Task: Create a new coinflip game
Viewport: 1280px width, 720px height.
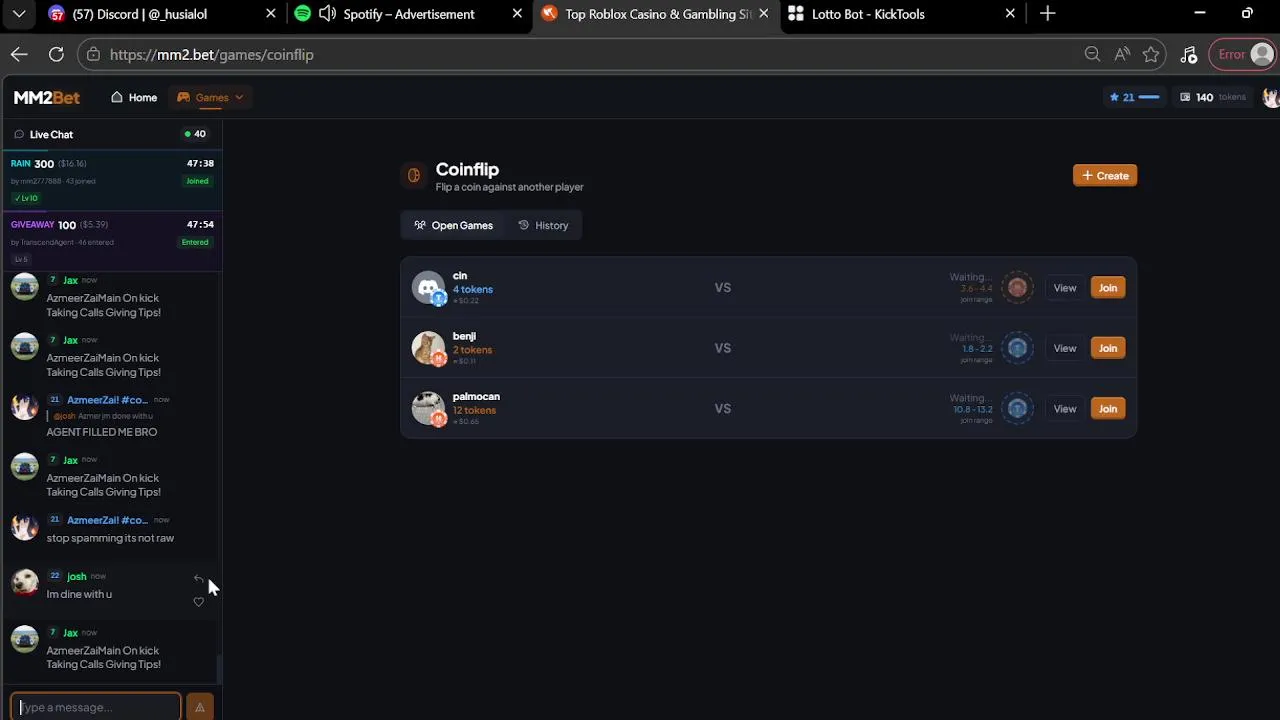Action: pos(1105,175)
